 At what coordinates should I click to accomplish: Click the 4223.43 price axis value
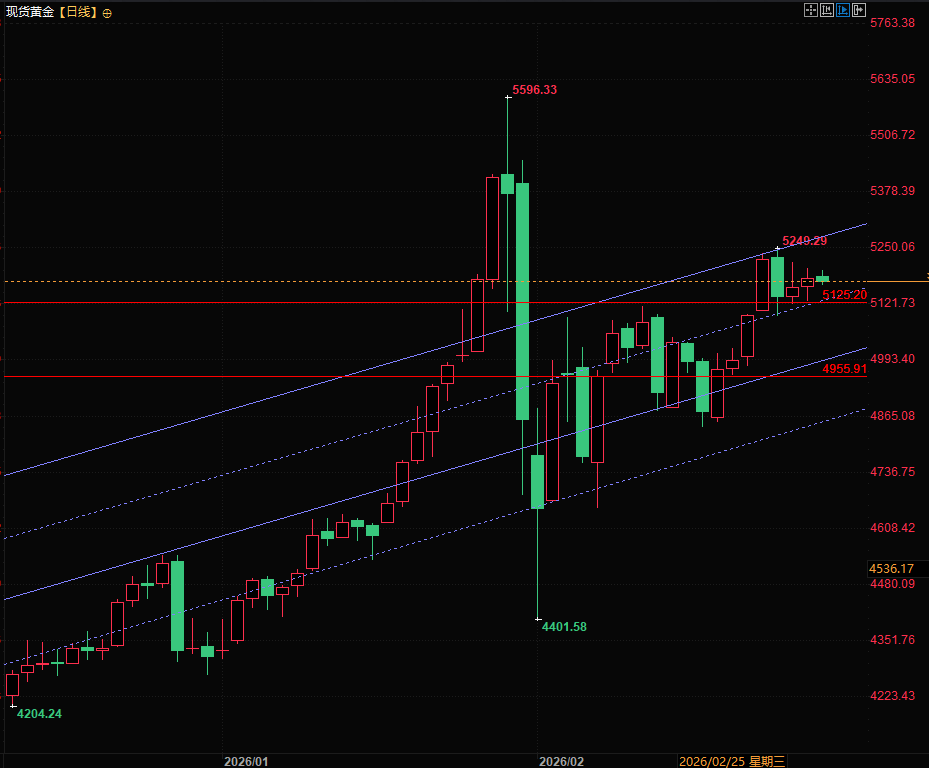(892, 696)
